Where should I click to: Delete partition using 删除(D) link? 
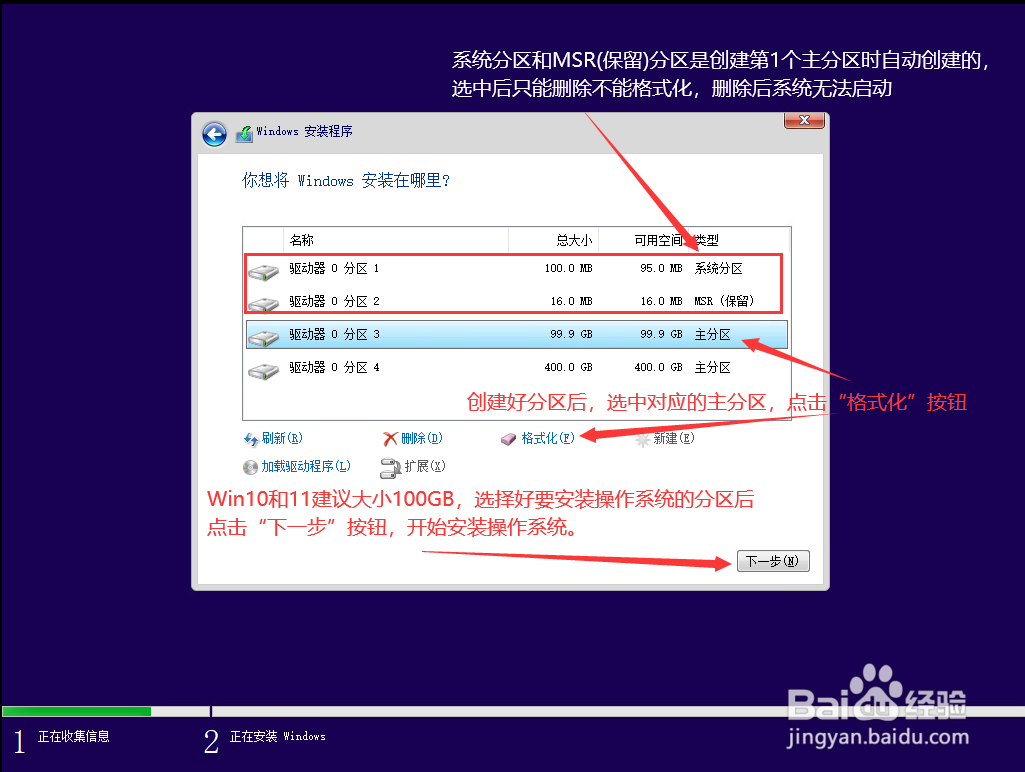[422, 439]
